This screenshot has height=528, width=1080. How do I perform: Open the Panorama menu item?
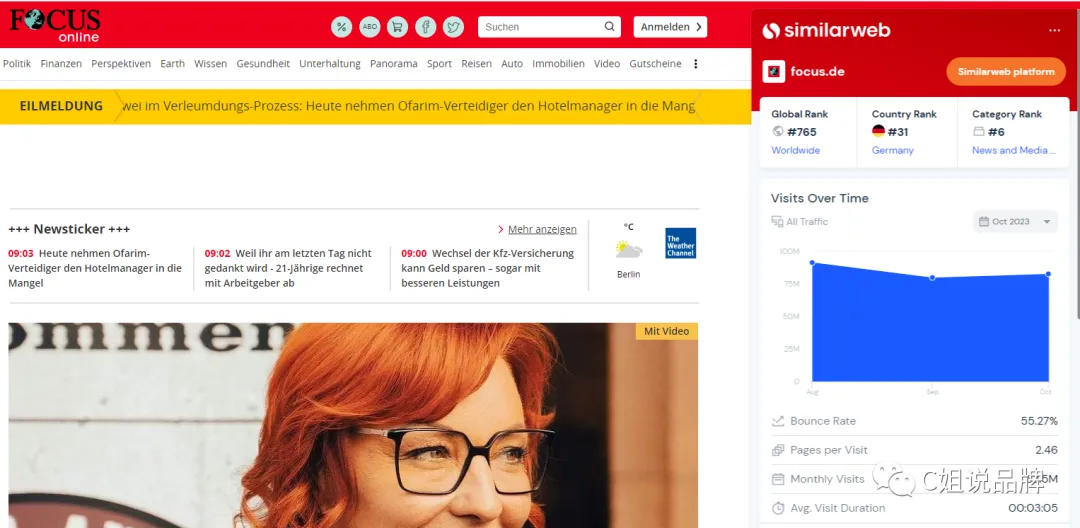pos(394,63)
